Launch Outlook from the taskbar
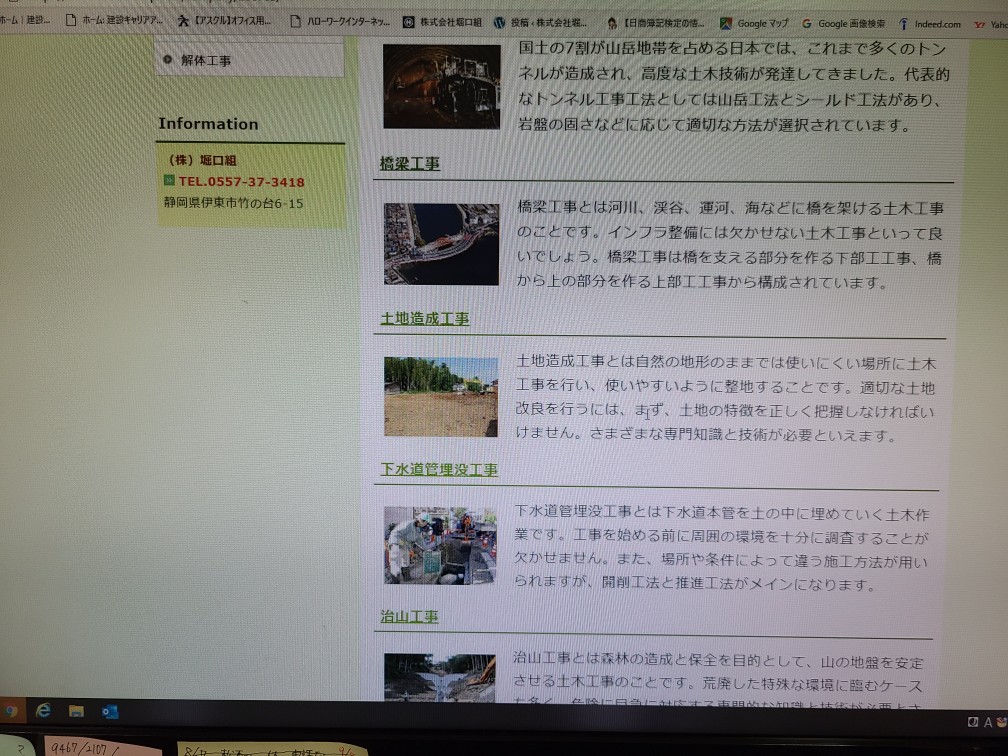The image size is (1008, 756). (x=110, y=712)
